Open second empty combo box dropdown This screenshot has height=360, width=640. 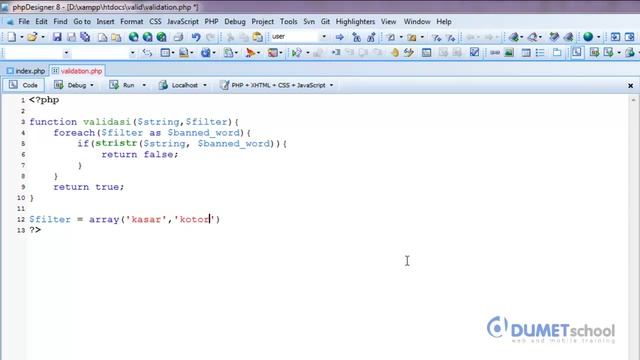coord(132,53)
